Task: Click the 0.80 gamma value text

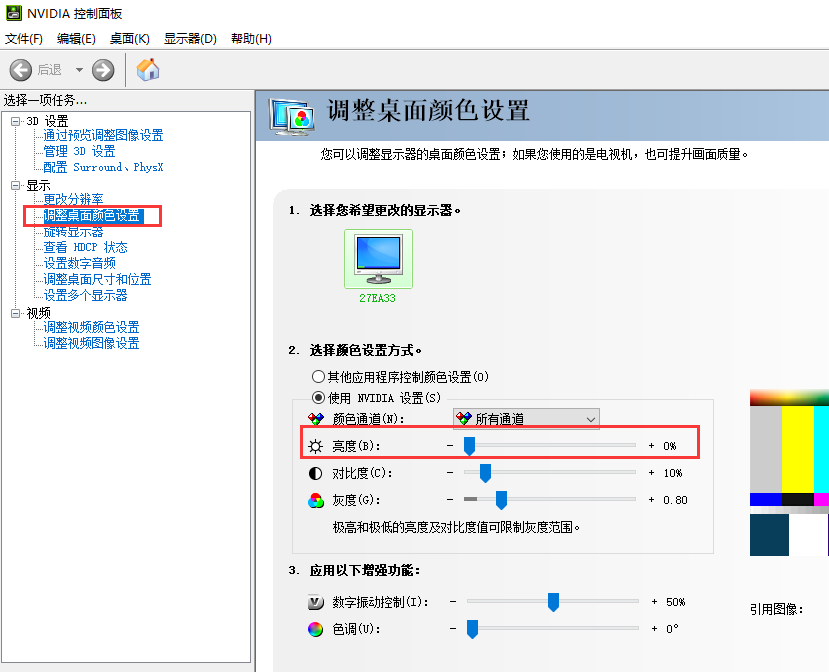Action: 675,500
